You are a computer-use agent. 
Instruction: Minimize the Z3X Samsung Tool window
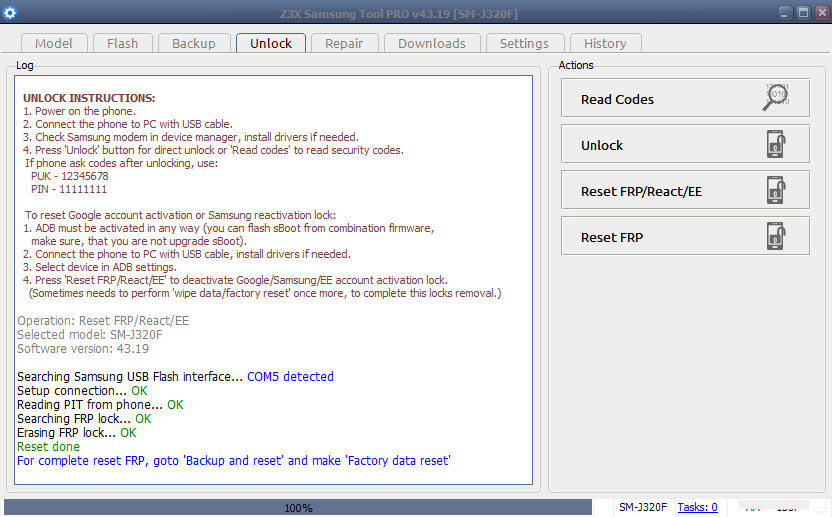[785, 13]
